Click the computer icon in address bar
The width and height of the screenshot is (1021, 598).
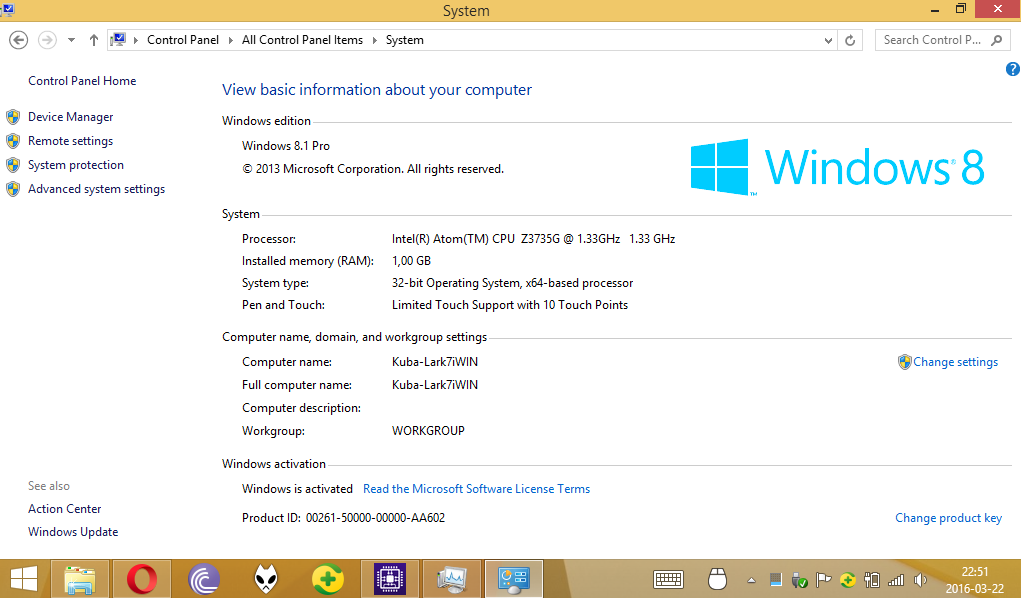tap(118, 40)
